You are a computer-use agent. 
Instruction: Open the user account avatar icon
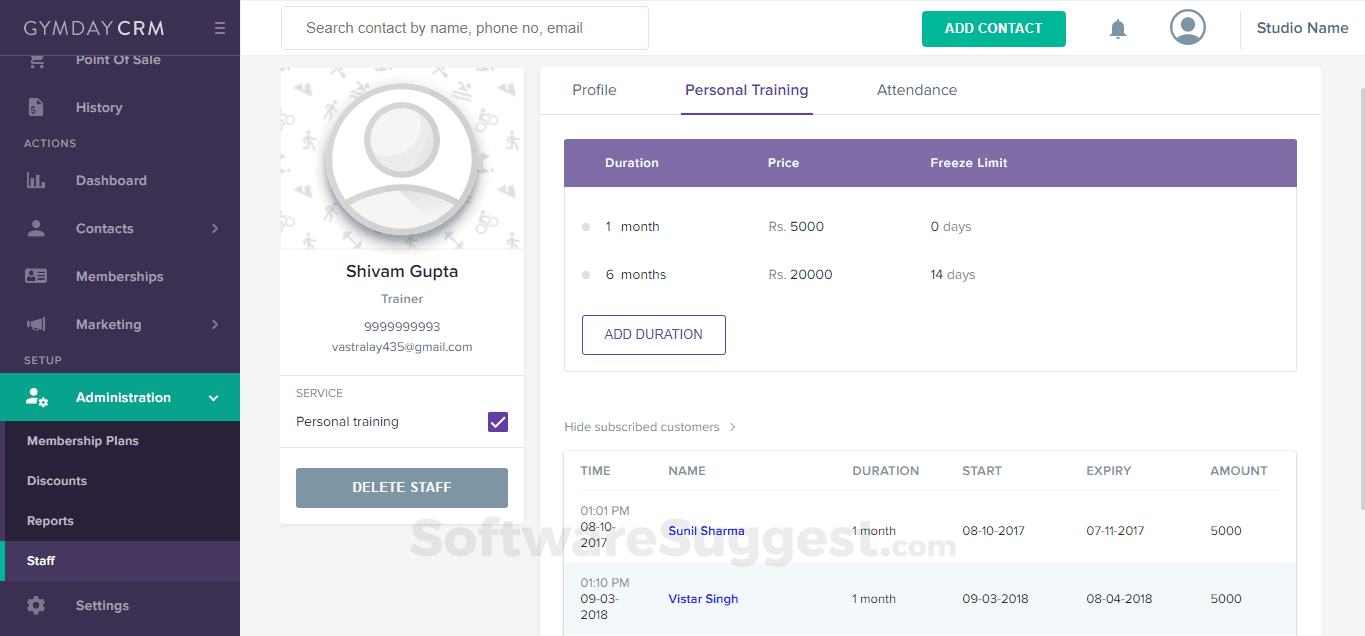coord(1187,28)
